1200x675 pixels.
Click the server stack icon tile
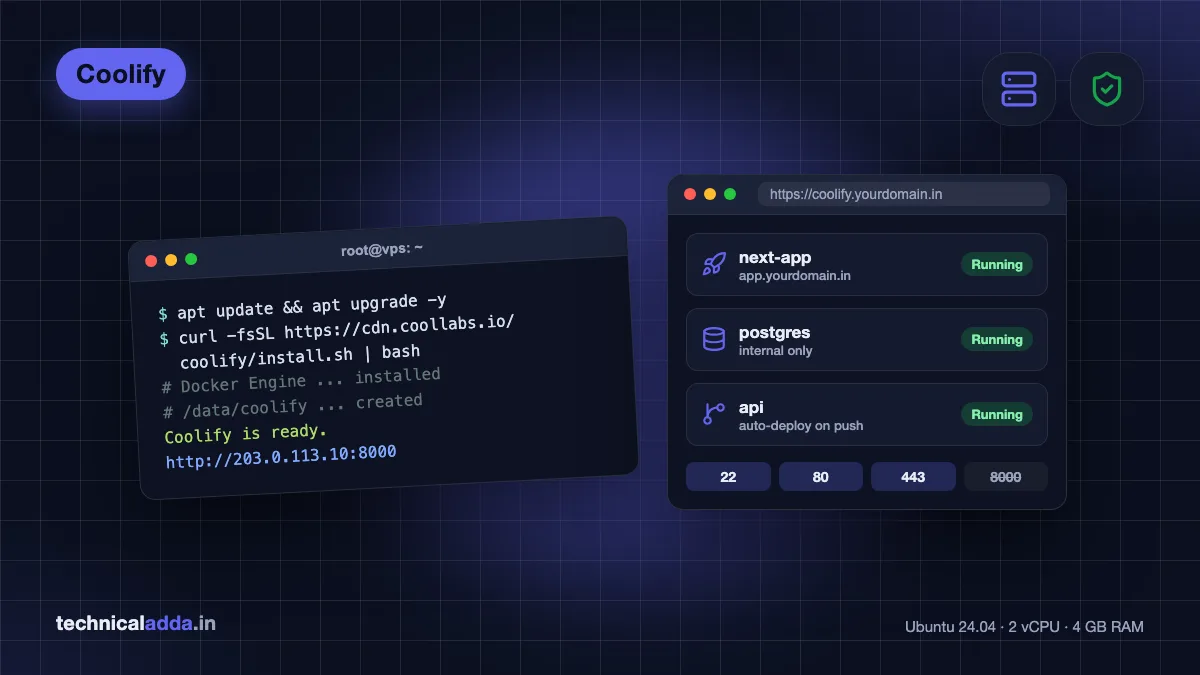click(x=1019, y=89)
